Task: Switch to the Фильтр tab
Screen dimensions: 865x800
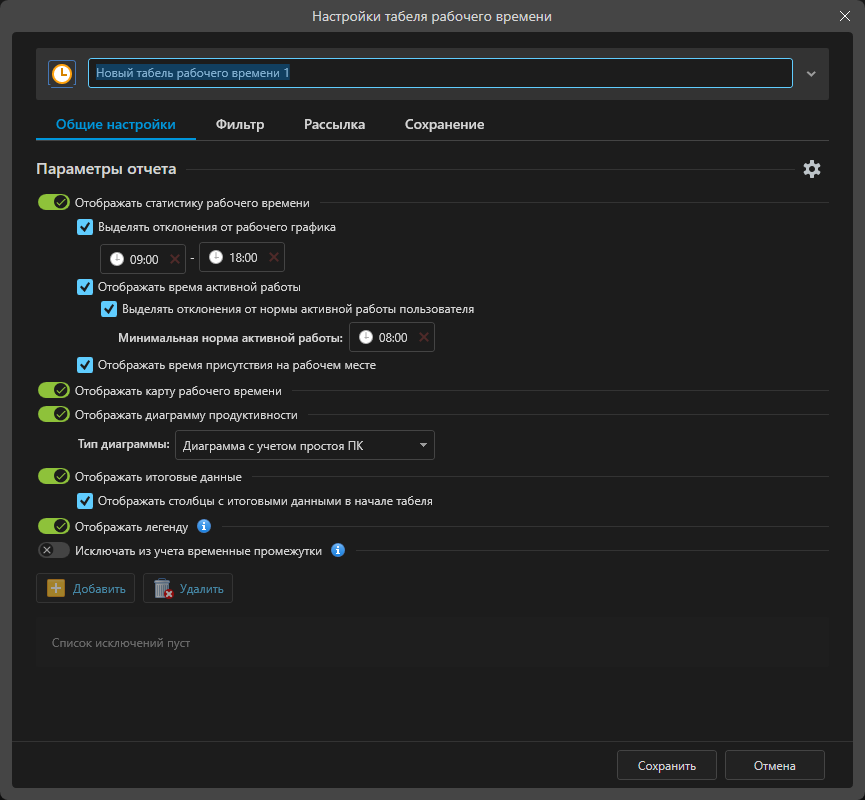Action: coord(240,125)
